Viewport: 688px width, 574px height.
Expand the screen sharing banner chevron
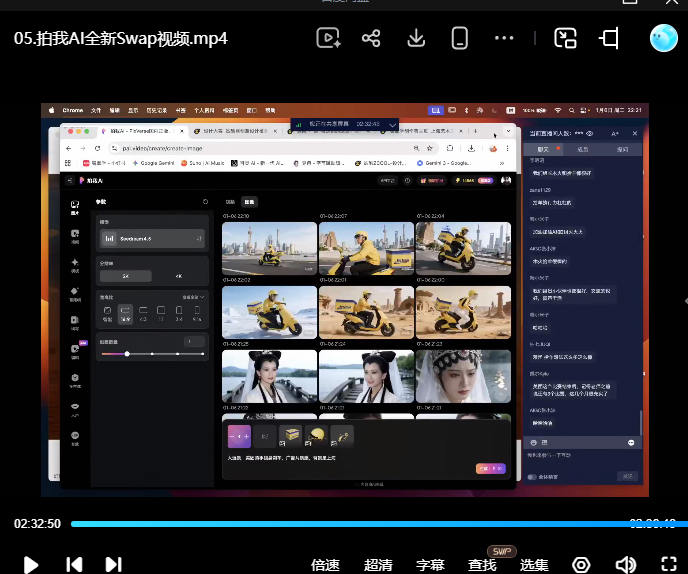click(392, 125)
